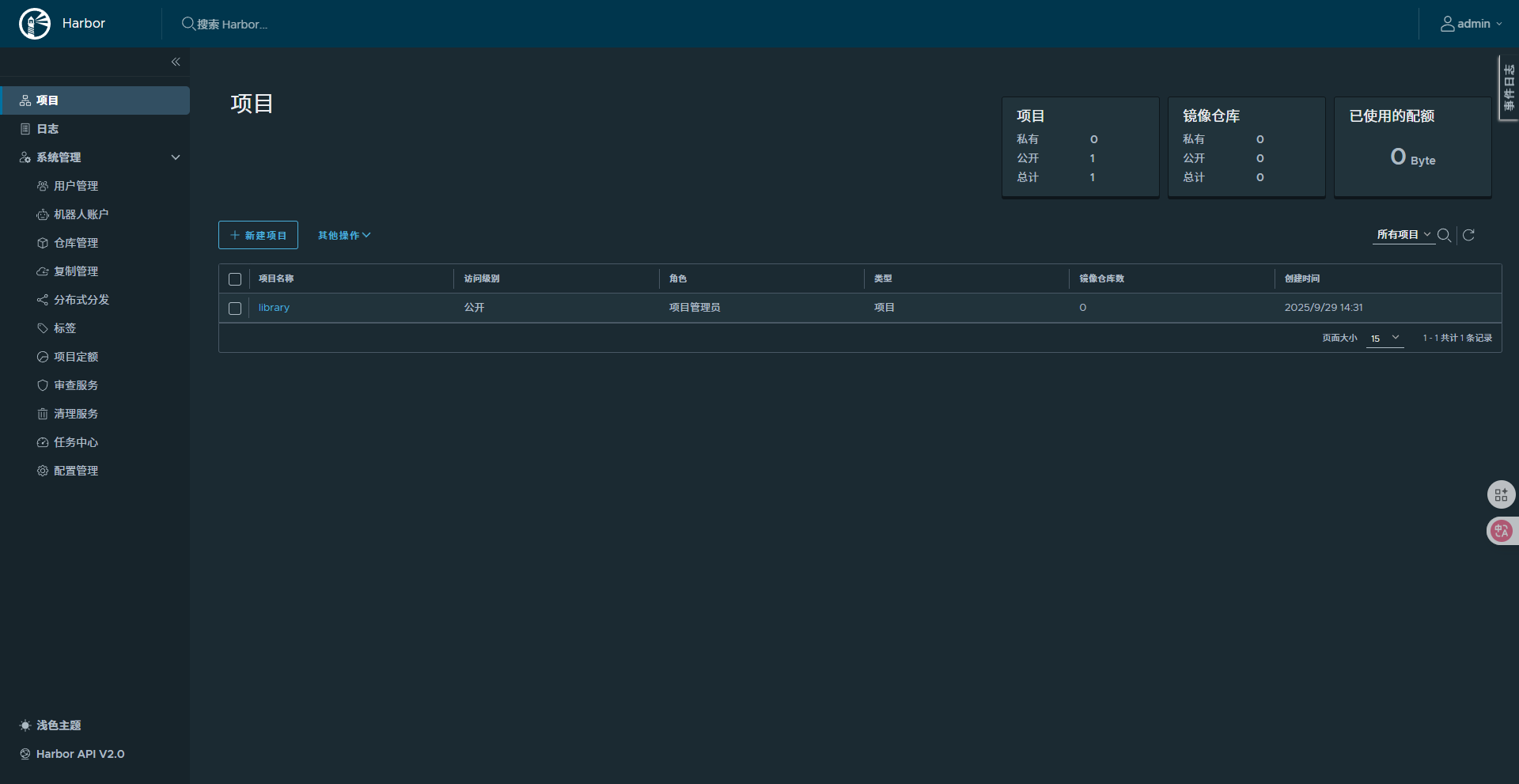Click the 系统管理 sidebar icon
This screenshot has height=784, width=1519.
25,157
